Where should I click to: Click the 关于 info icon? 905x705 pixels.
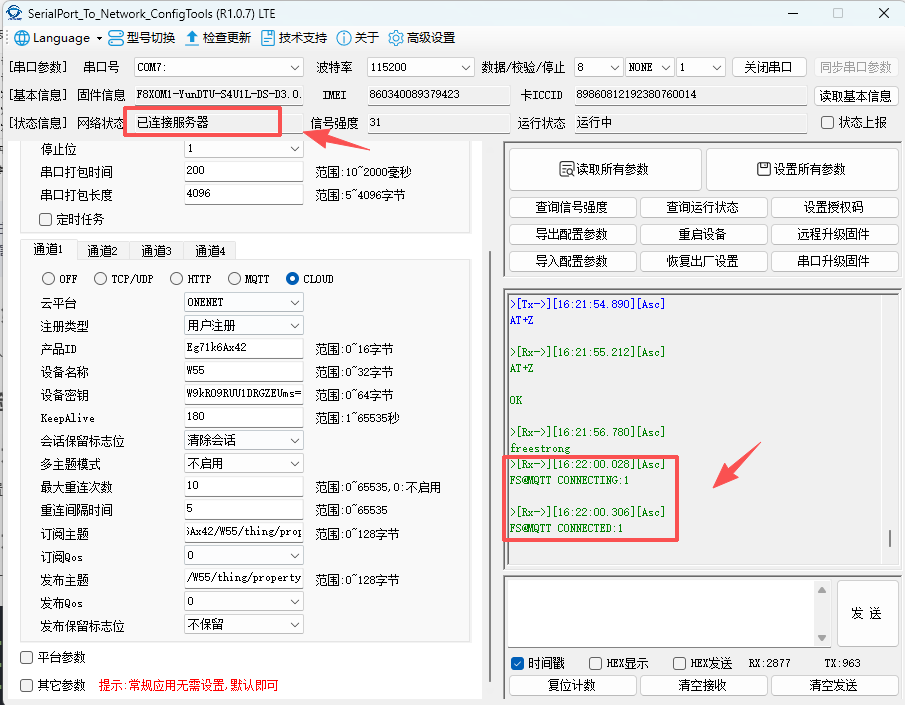click(344, 38)
